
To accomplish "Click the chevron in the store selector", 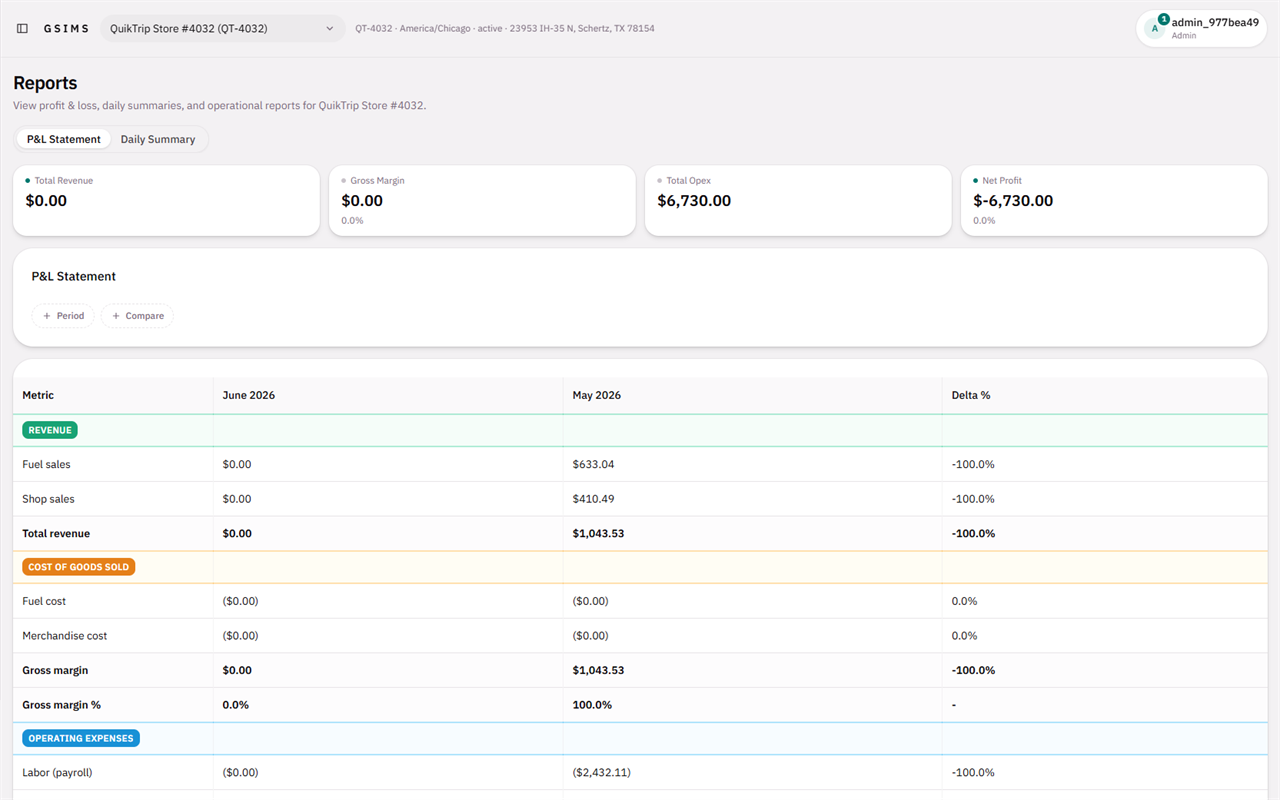I will [x=330, y=29].
